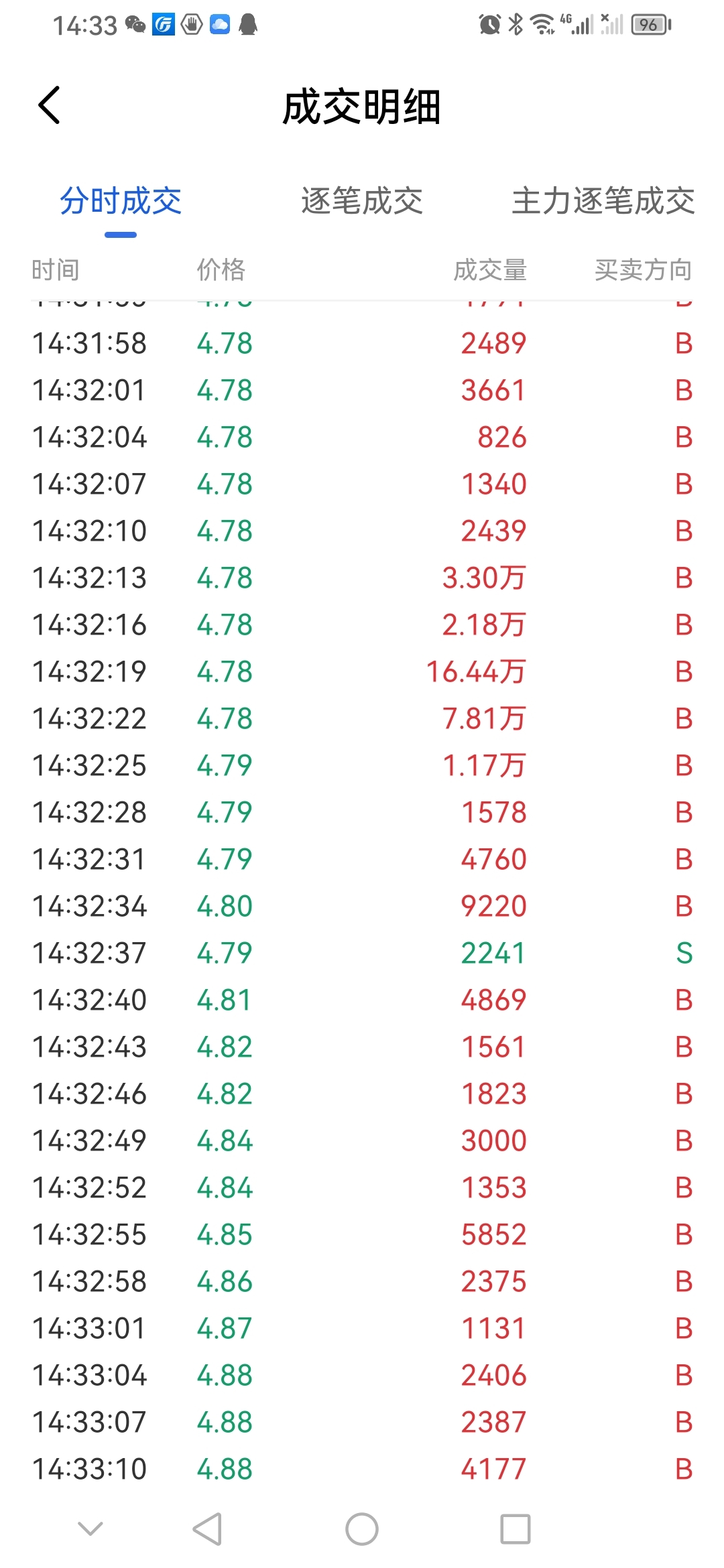Tap the battery indicator icon
The image size is (724, 1568).
[651, 25]
